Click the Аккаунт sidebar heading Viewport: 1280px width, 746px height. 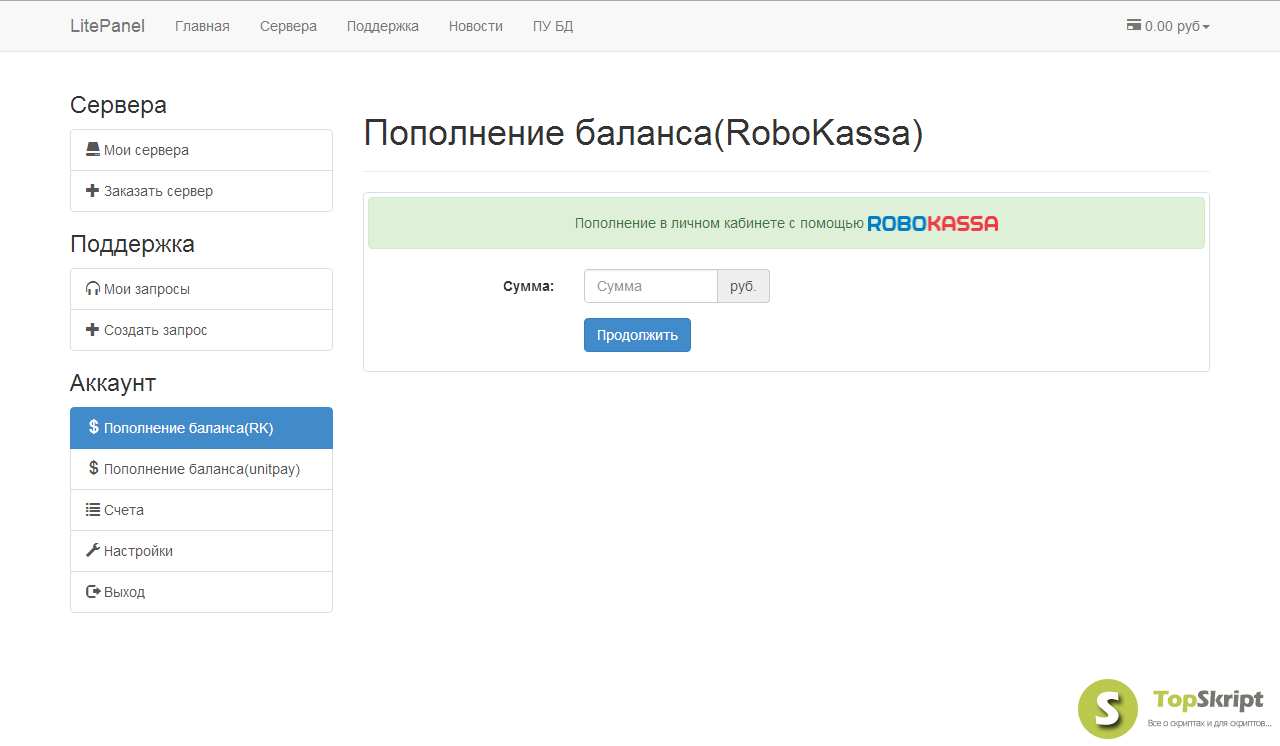click(x=113, y=383)
